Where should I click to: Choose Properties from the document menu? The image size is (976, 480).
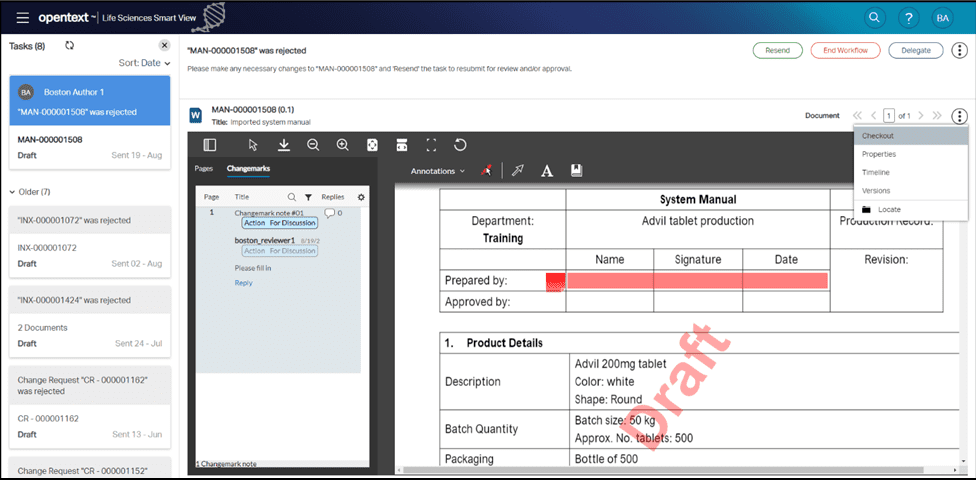911,154
